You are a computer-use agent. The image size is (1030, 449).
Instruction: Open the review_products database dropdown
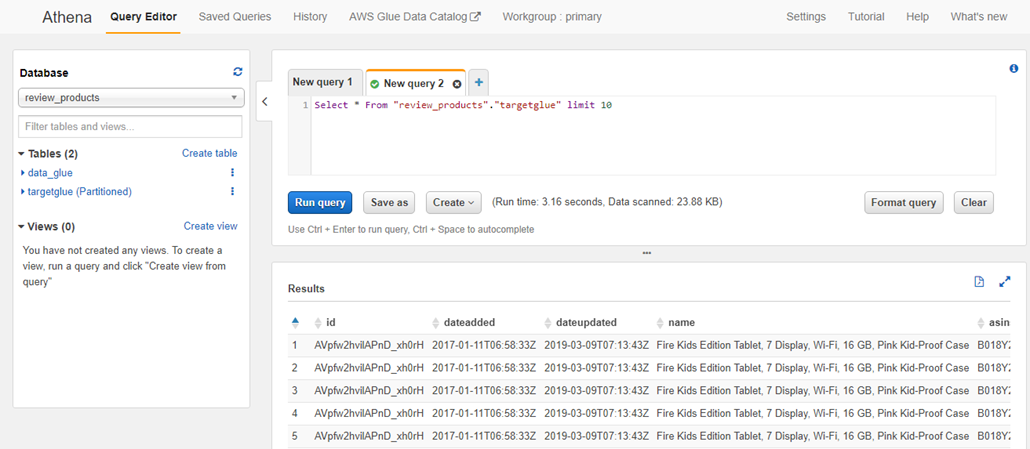(x=131, y=97)
